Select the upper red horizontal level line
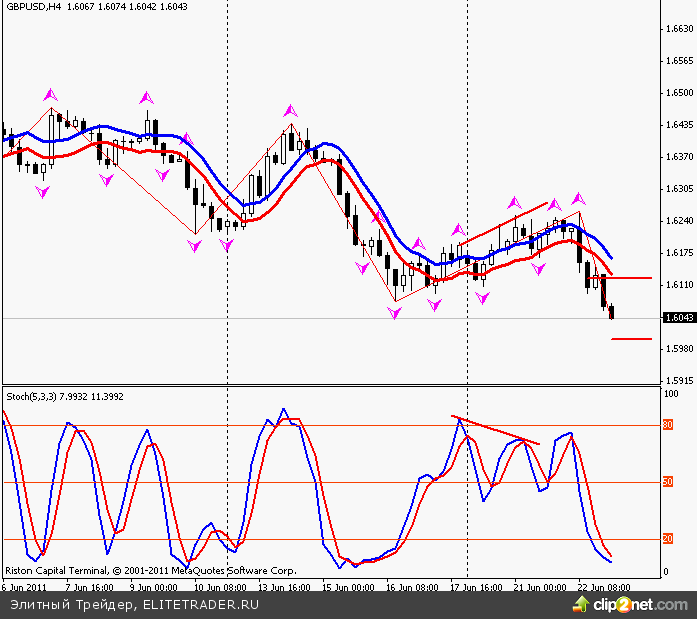 point(630,278)
